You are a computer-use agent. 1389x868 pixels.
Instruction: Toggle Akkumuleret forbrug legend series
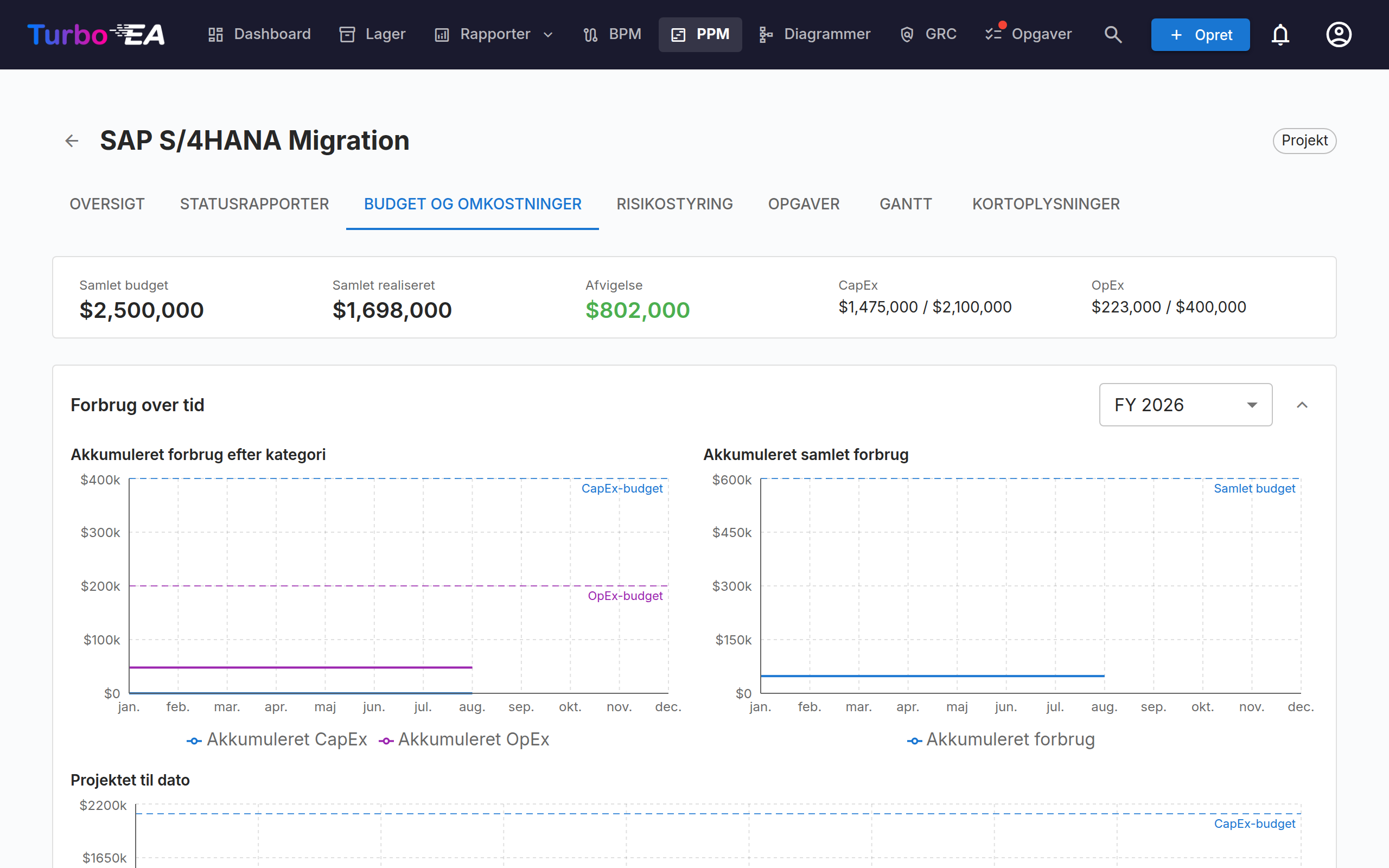click(1001, 739)
